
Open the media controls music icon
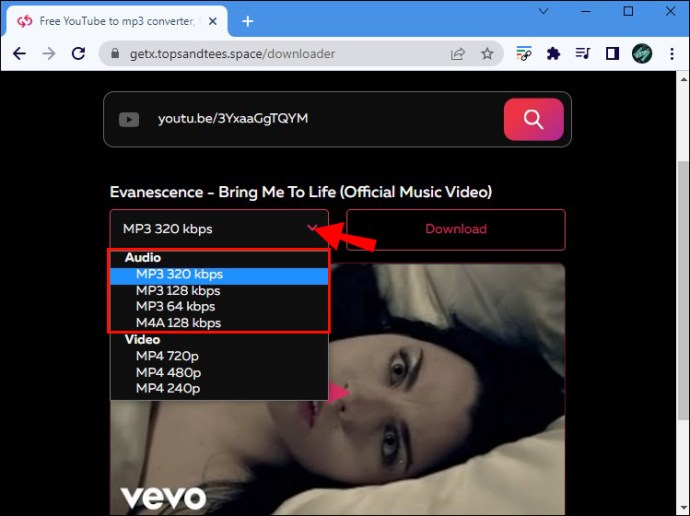(x=583, y=54)
